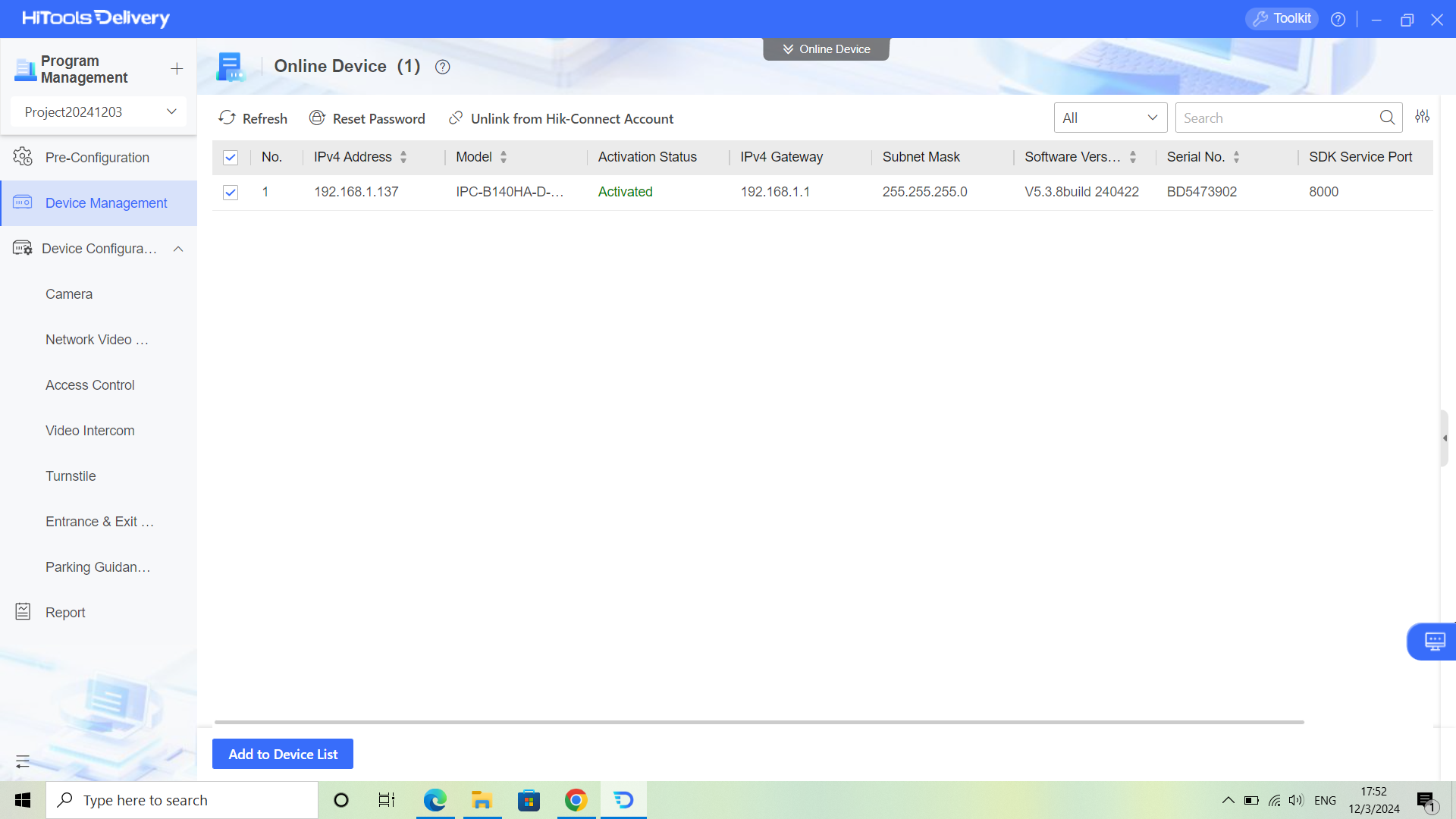1456x819 pixels.
Task: Open the Toolkit panel
Action: (1282, 18)
